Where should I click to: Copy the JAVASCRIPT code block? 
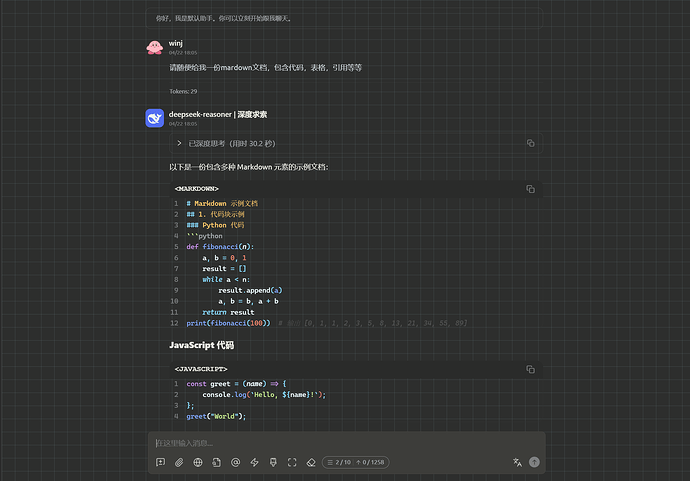pos(531,369)
